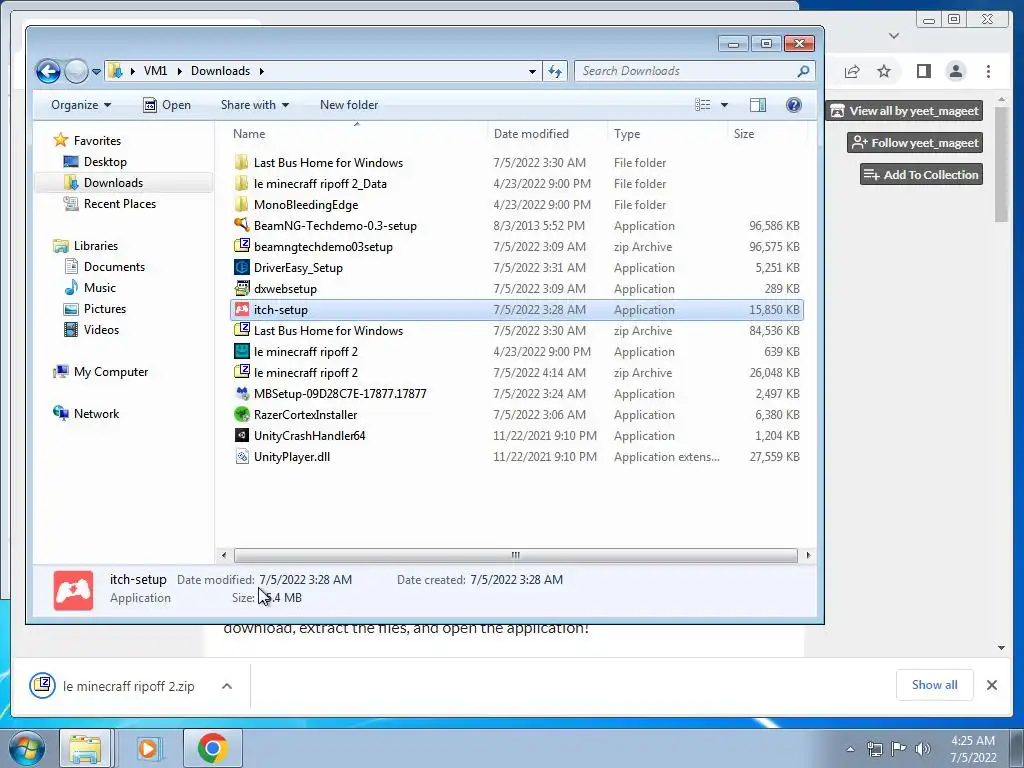Select Last Bus Home zip archive icon
The height and width of the screenshot is (768, 1024).
pyautogui.click(x=242, y=330)
